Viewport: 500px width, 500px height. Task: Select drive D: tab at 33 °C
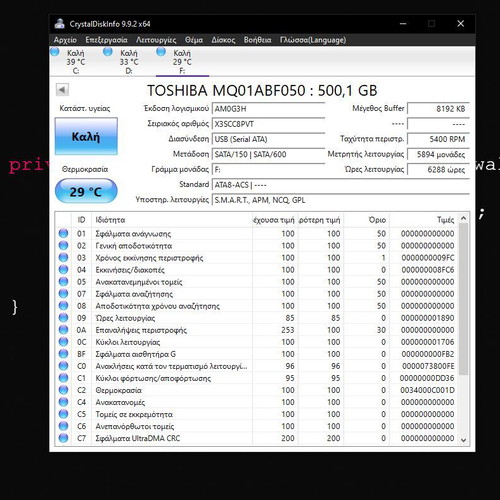click(129, 62)
